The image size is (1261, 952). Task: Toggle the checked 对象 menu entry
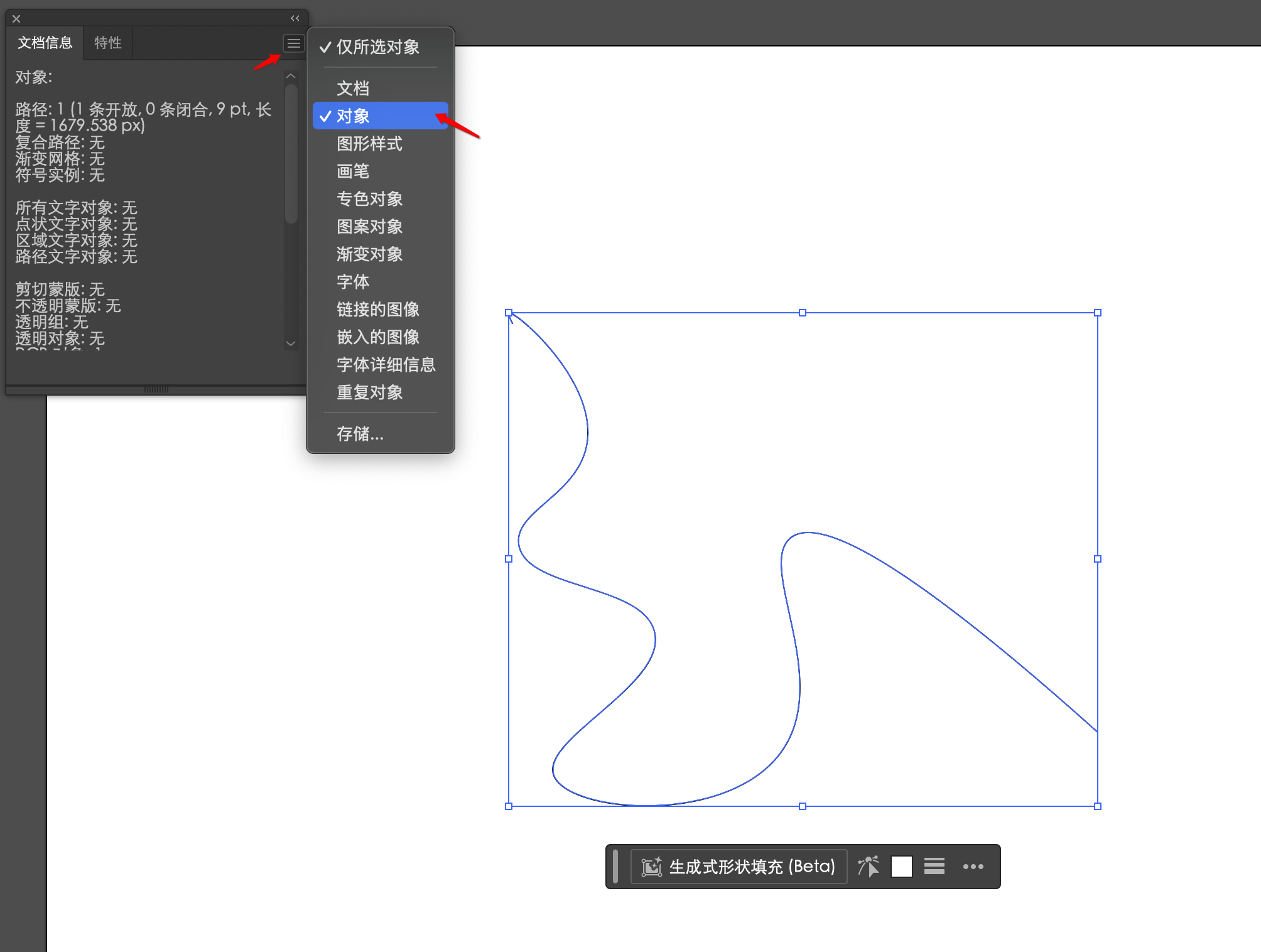pos(354,116)
